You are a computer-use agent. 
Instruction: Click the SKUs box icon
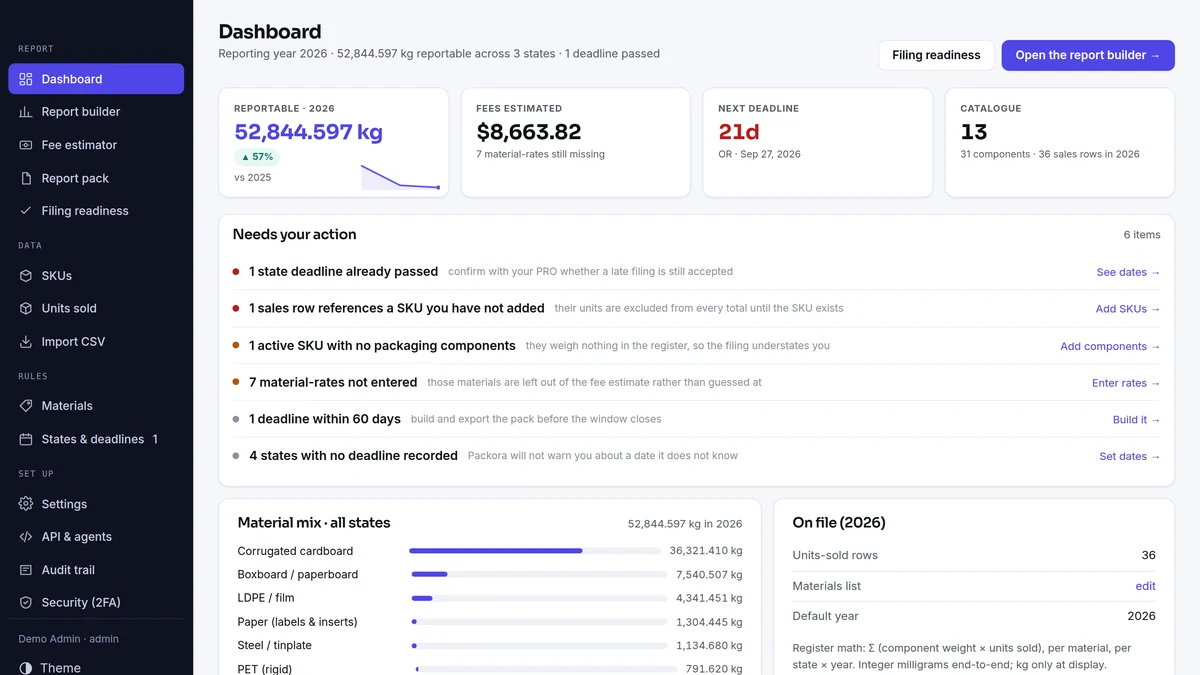26,276
